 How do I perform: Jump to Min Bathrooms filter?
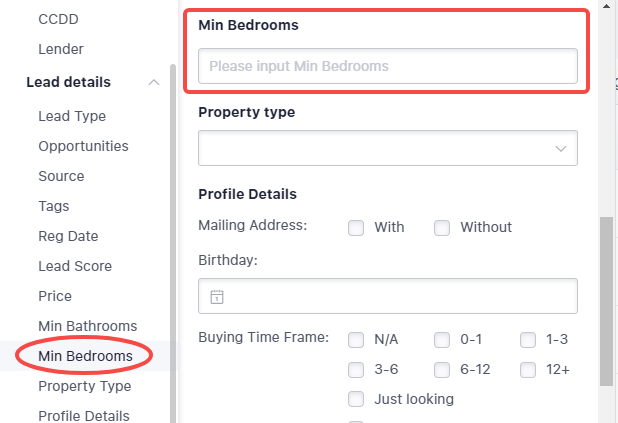(x=87, y=326)
